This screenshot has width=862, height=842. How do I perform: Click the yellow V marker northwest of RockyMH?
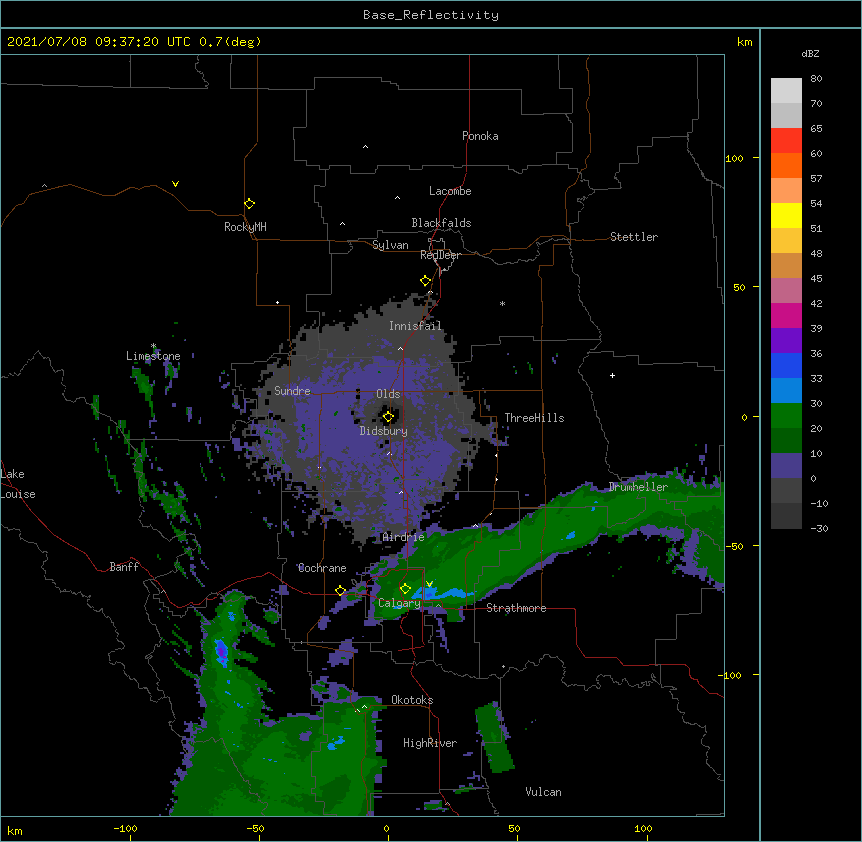[175, 184]
